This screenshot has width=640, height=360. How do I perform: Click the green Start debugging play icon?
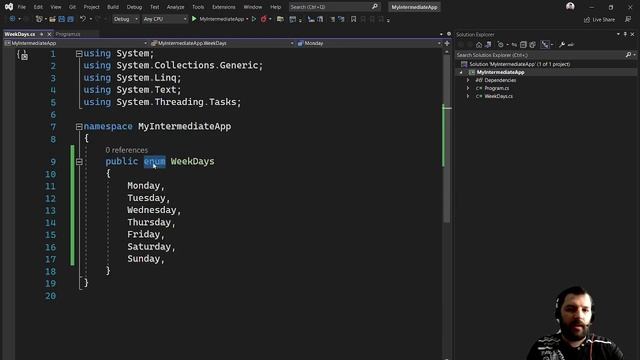click(x=194, y=19)
